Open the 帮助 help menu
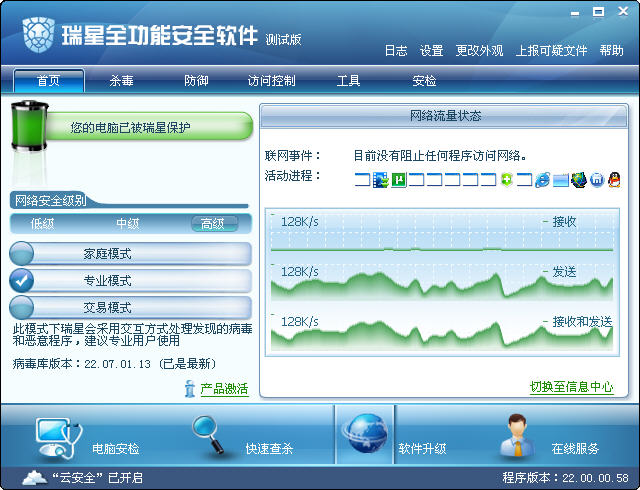Screen dimensions: 640x490 (x=611, y=51)
